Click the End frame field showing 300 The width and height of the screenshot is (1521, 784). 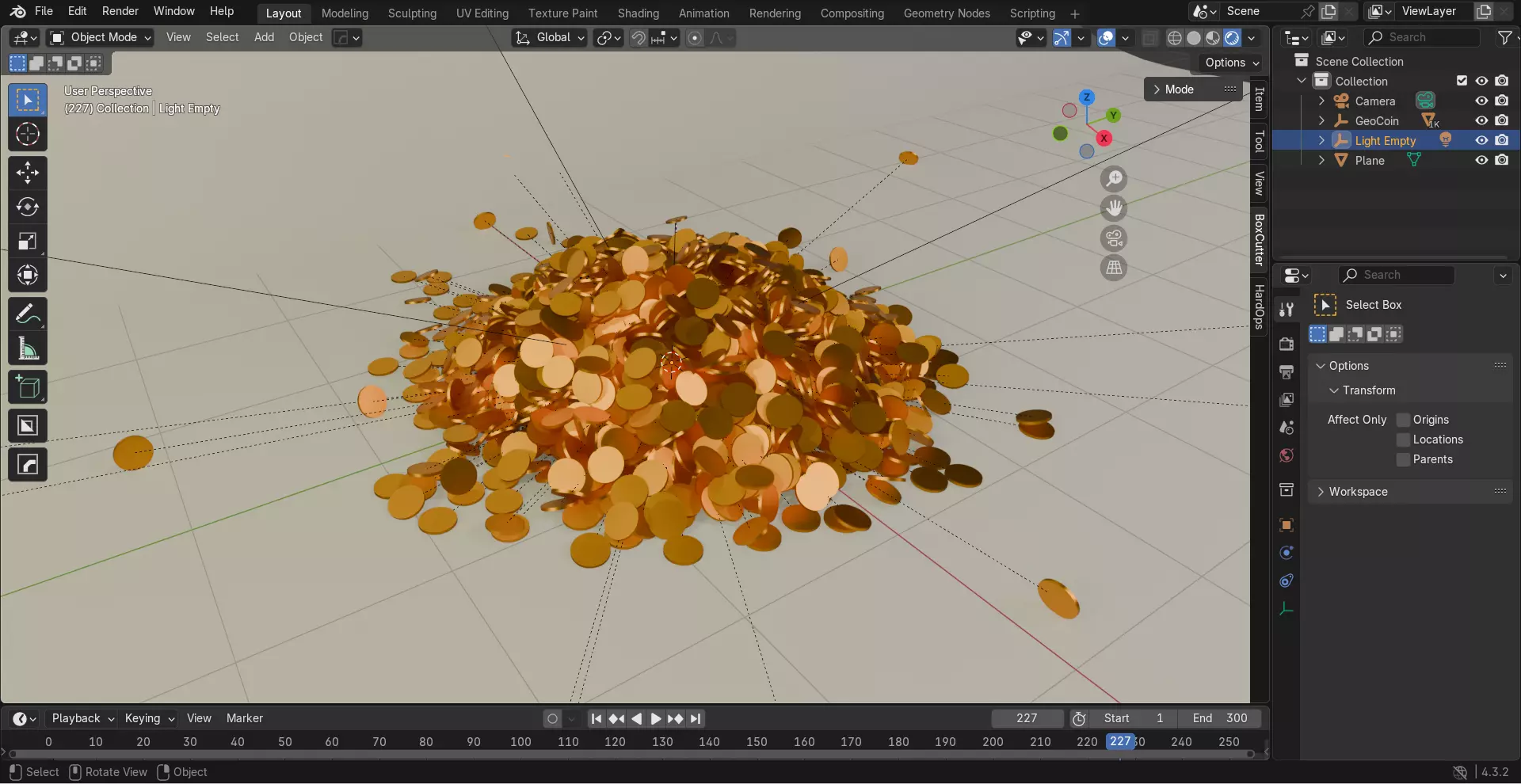[1220, 718]
